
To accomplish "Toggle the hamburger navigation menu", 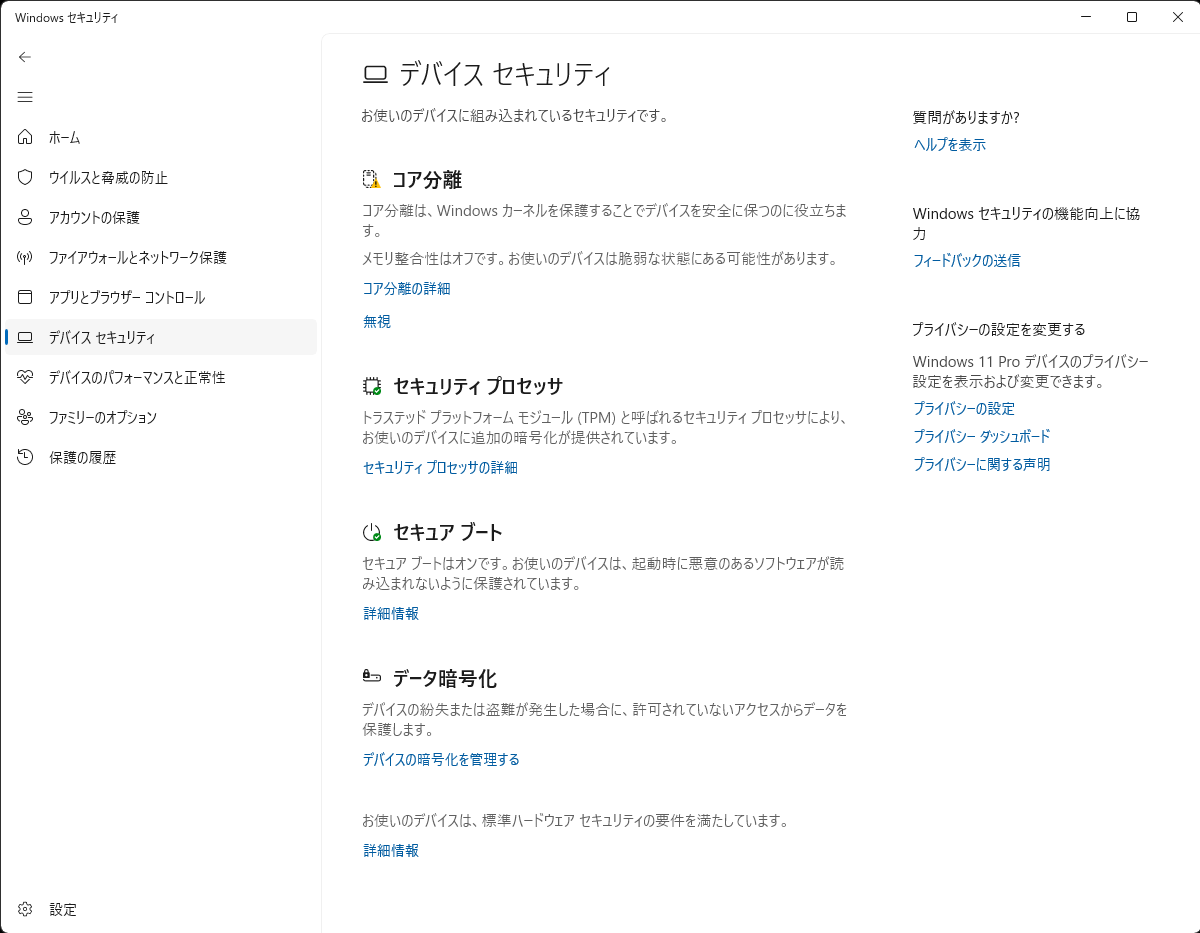I will (25, 97).
